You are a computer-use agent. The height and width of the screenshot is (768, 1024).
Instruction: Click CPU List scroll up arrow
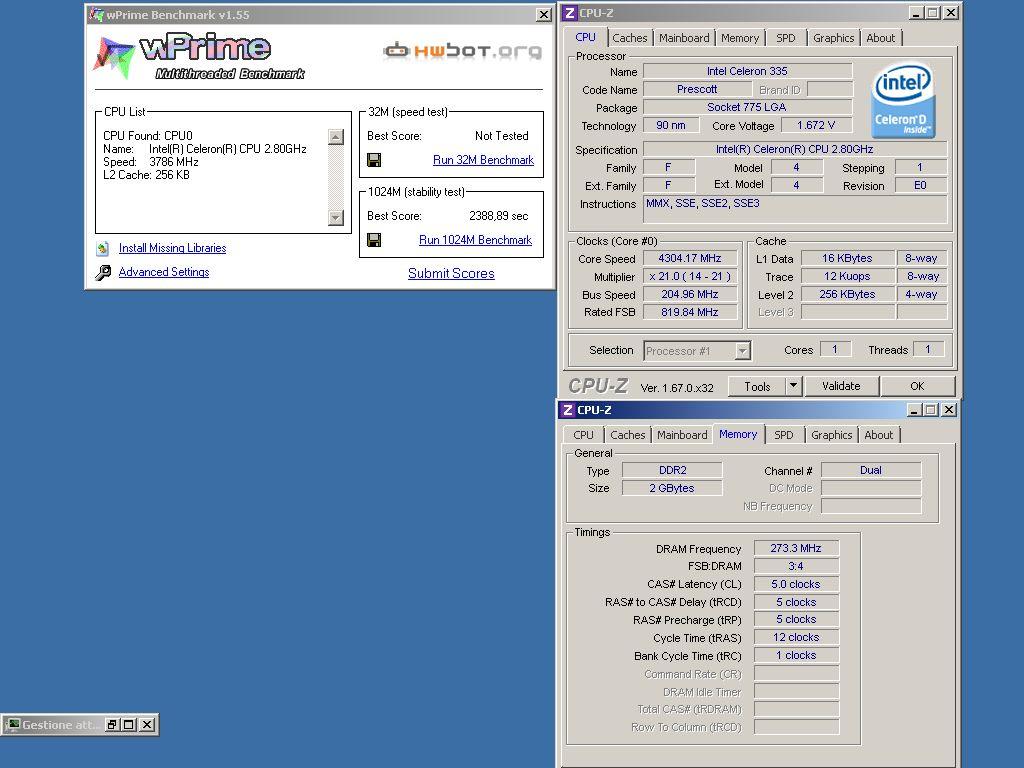coord(336,136)
